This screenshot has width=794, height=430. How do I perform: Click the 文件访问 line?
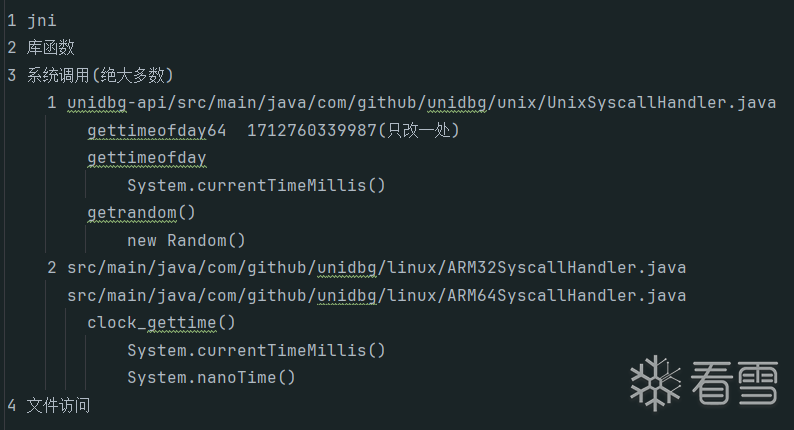[x=58, y=405]
